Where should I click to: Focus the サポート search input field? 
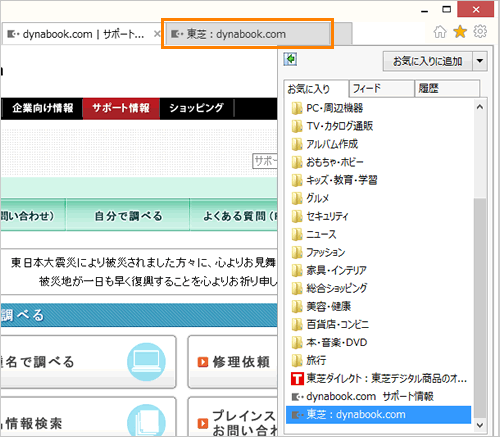pyautogui.click(x=265, y=161)
